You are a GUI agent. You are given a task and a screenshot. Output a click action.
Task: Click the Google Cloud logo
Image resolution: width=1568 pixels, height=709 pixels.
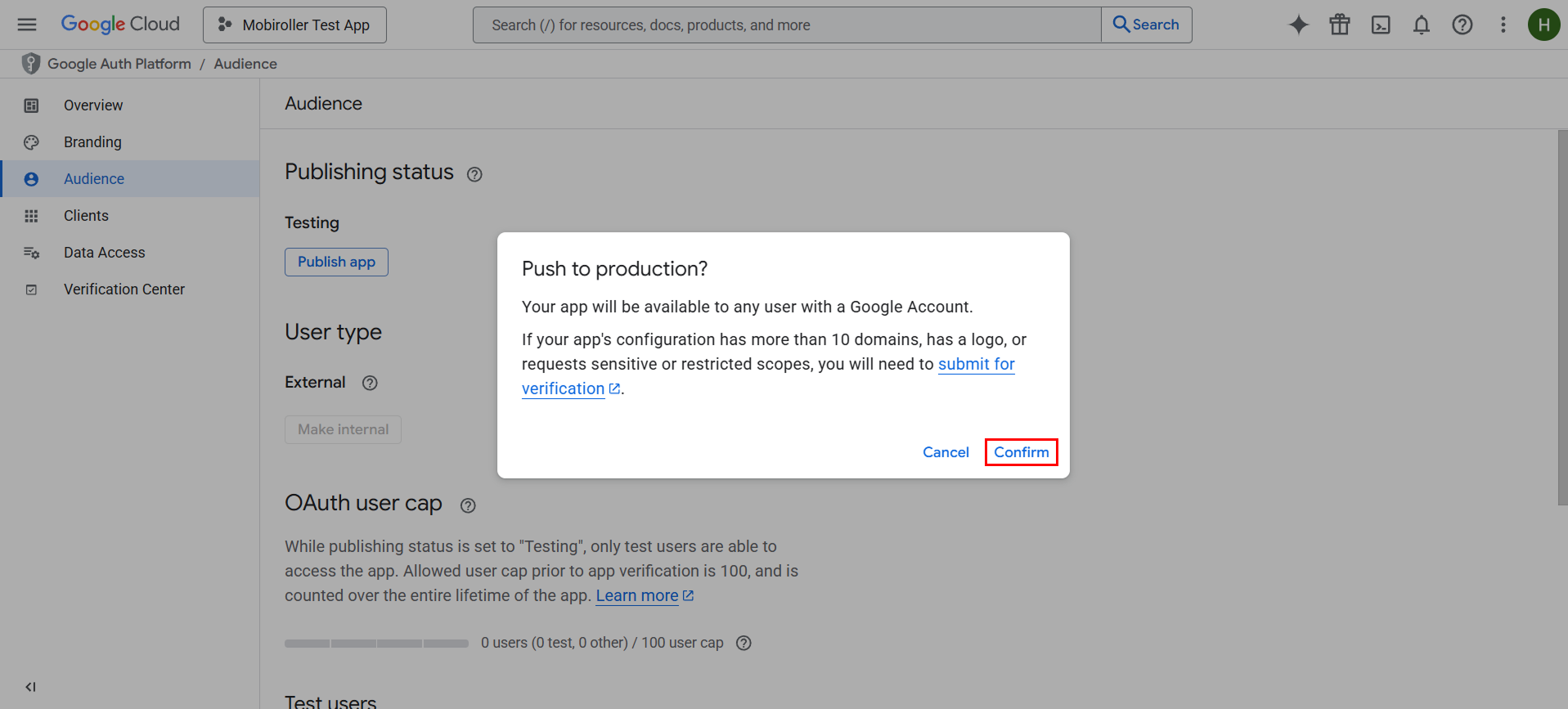pyautogui.click(x=120, y=25)
